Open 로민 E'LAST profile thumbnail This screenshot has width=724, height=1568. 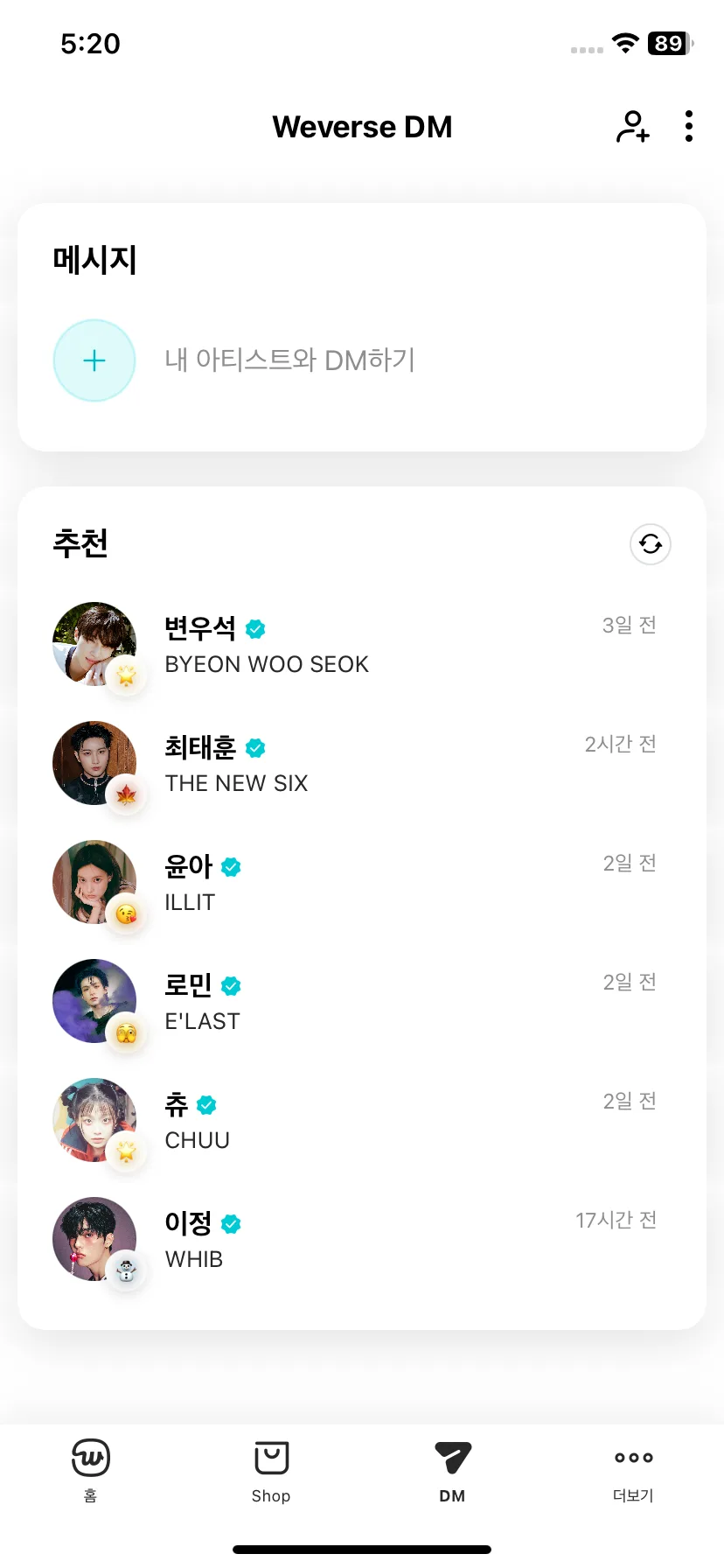pos(94,1001)
